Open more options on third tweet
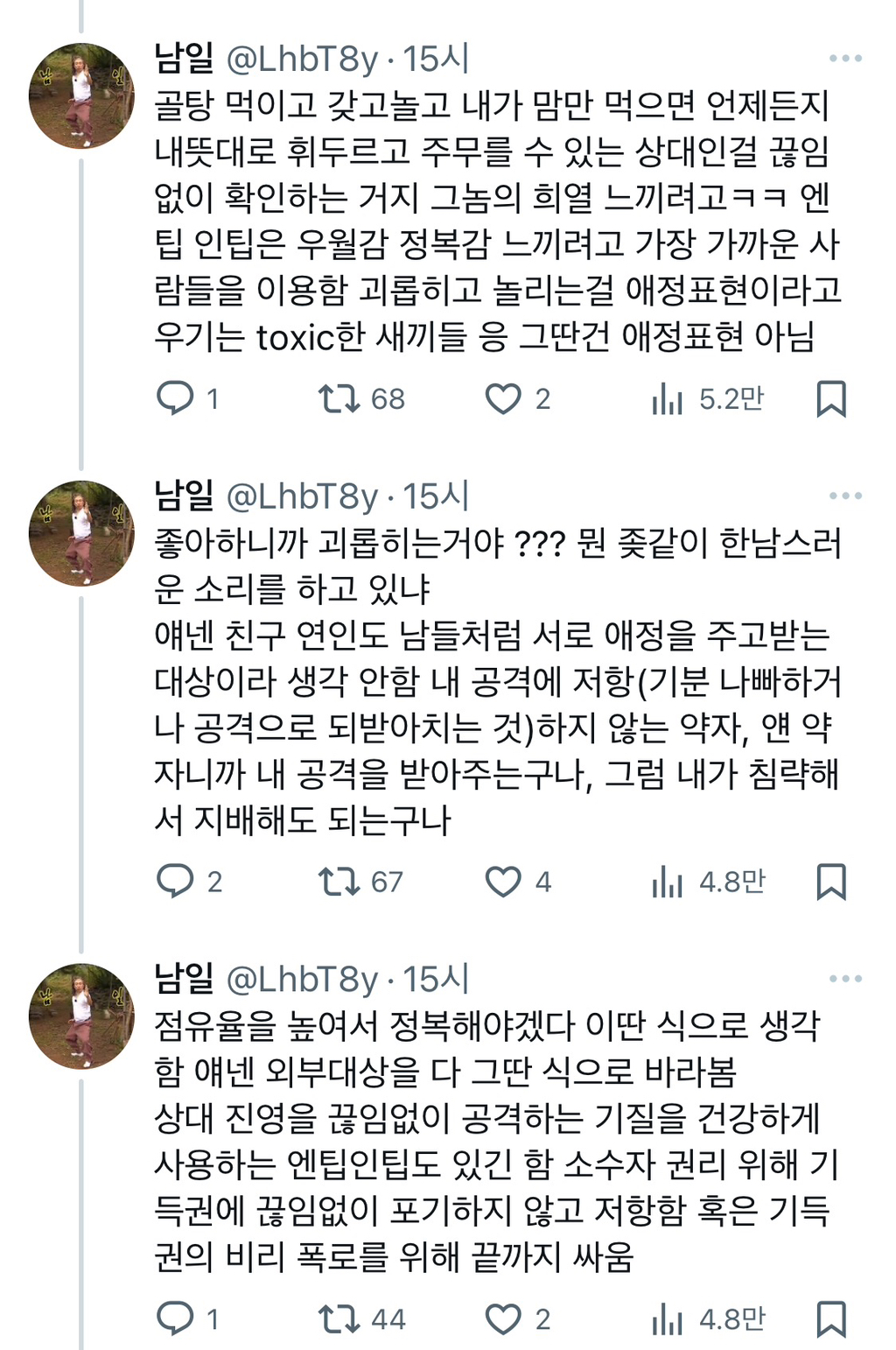The height and width of the screenshot is (1350, 896). click(845, 978)
